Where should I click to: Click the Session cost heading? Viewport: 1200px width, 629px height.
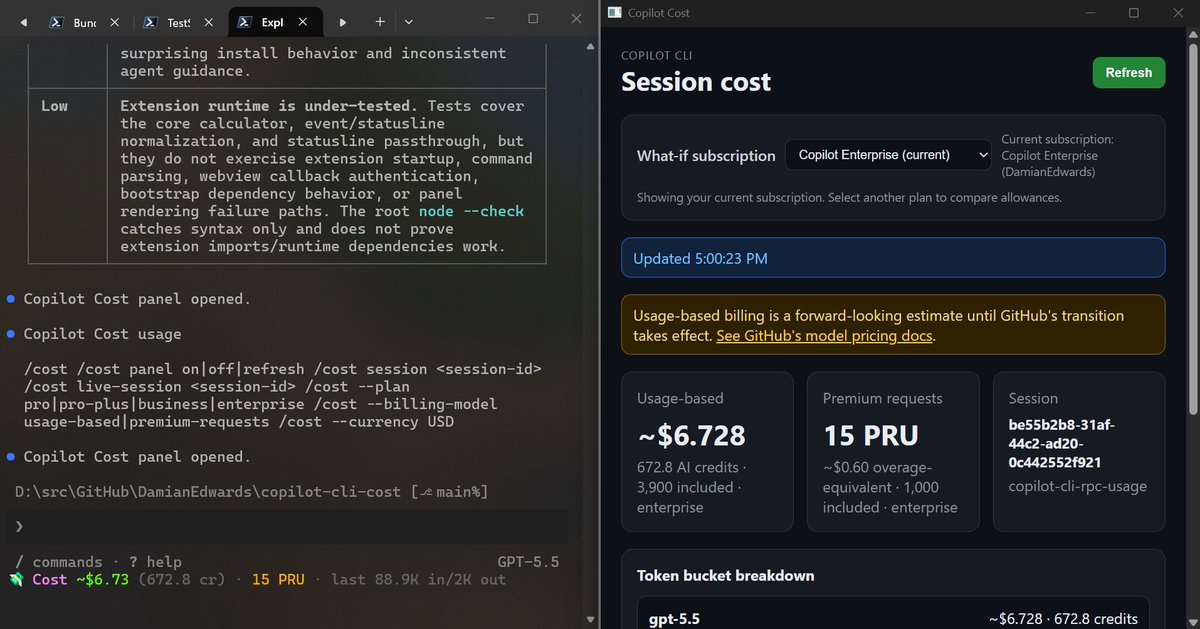tap(696, 82)
